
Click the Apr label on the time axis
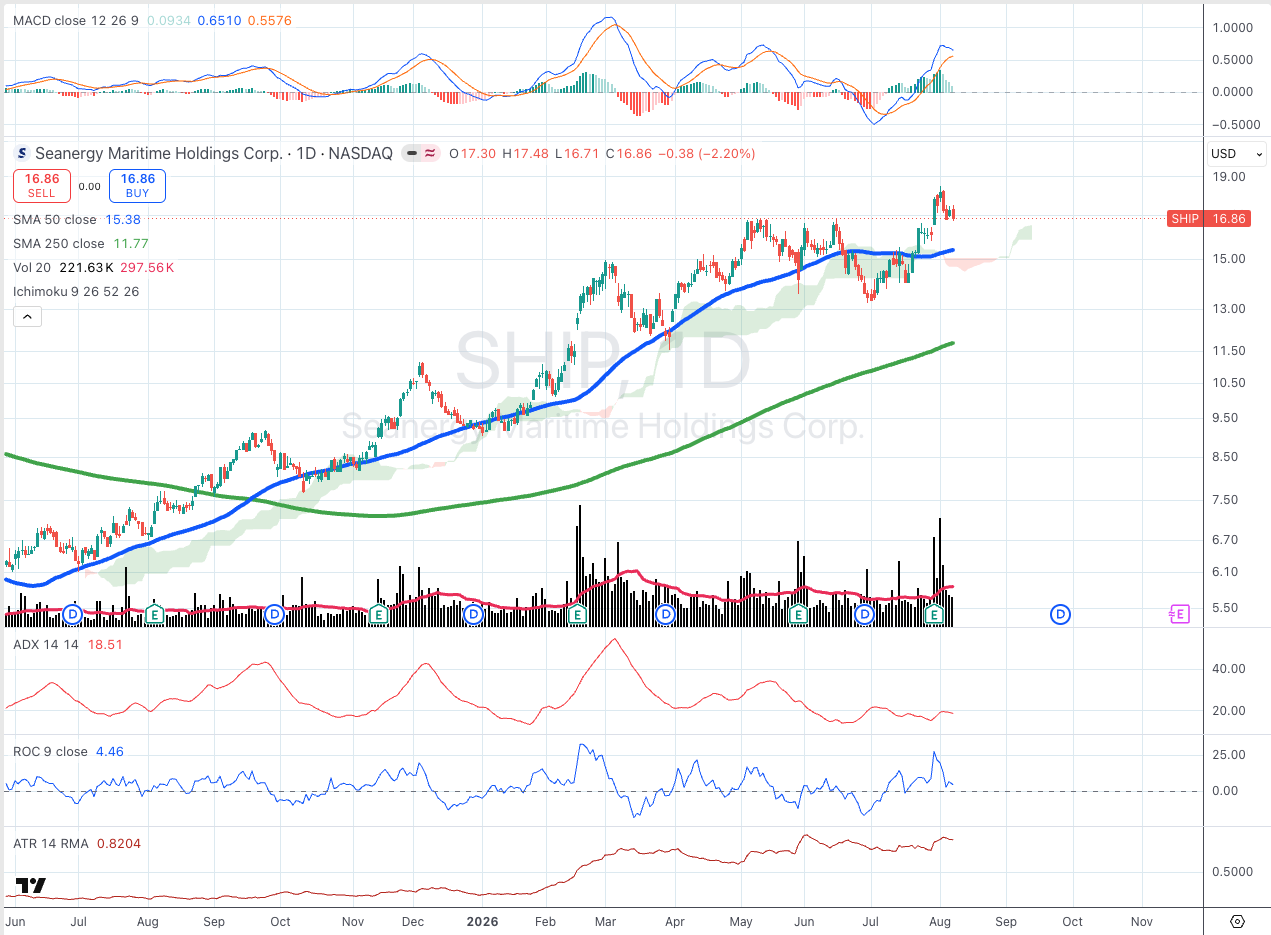[675, 920]
